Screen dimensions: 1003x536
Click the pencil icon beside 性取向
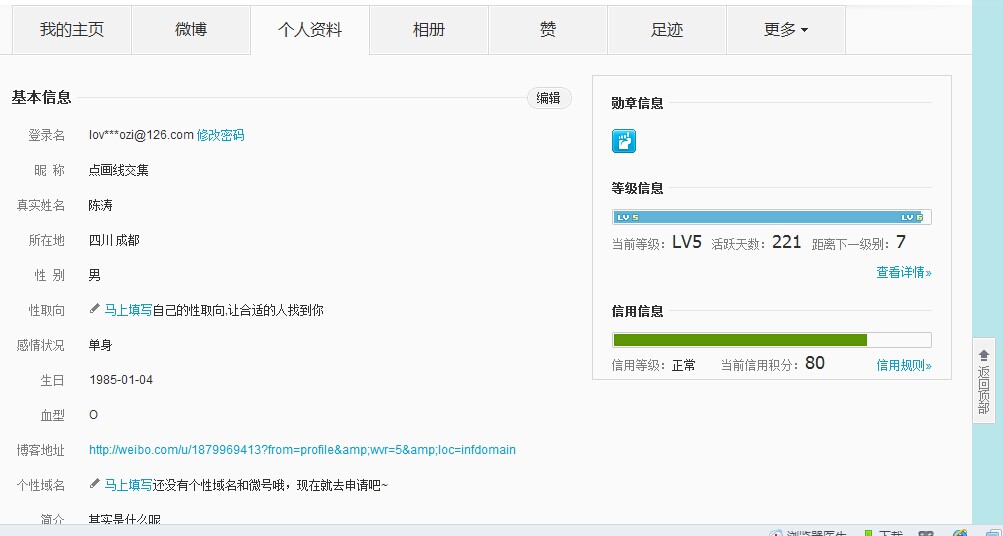pyautogui.click(x=95, y=310)
